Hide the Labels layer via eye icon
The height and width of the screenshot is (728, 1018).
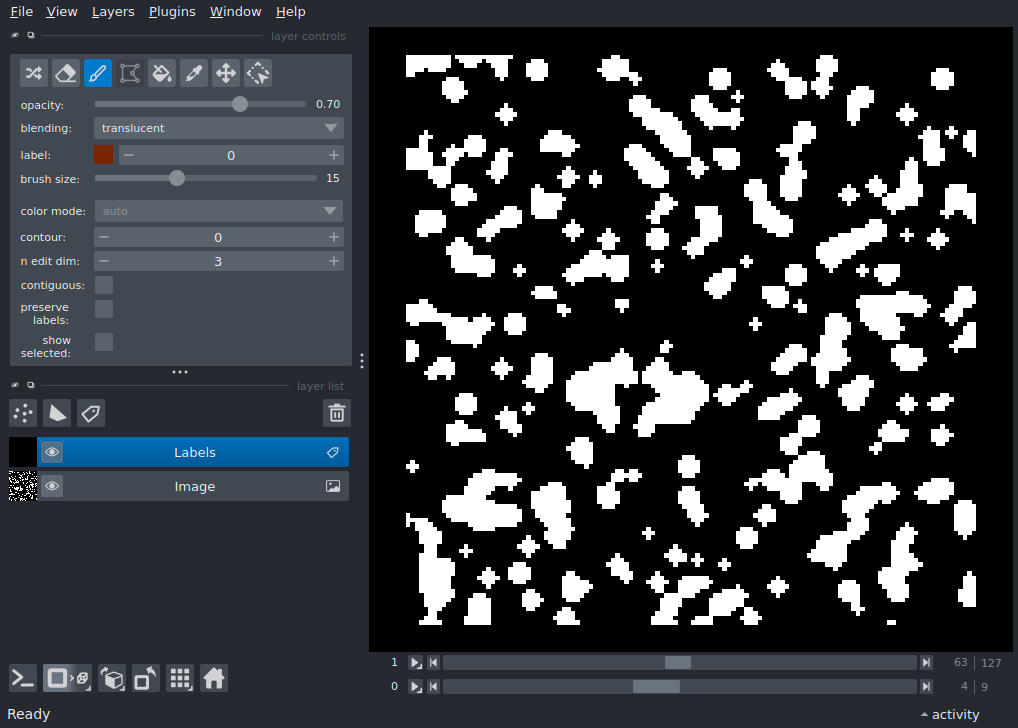(52, 453)
